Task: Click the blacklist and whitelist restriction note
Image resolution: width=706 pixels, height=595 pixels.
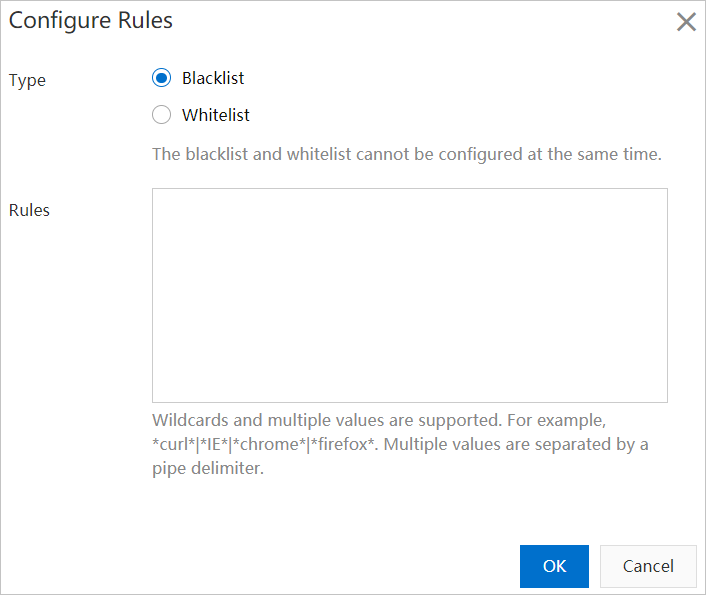Action: (x=406, y=155)
